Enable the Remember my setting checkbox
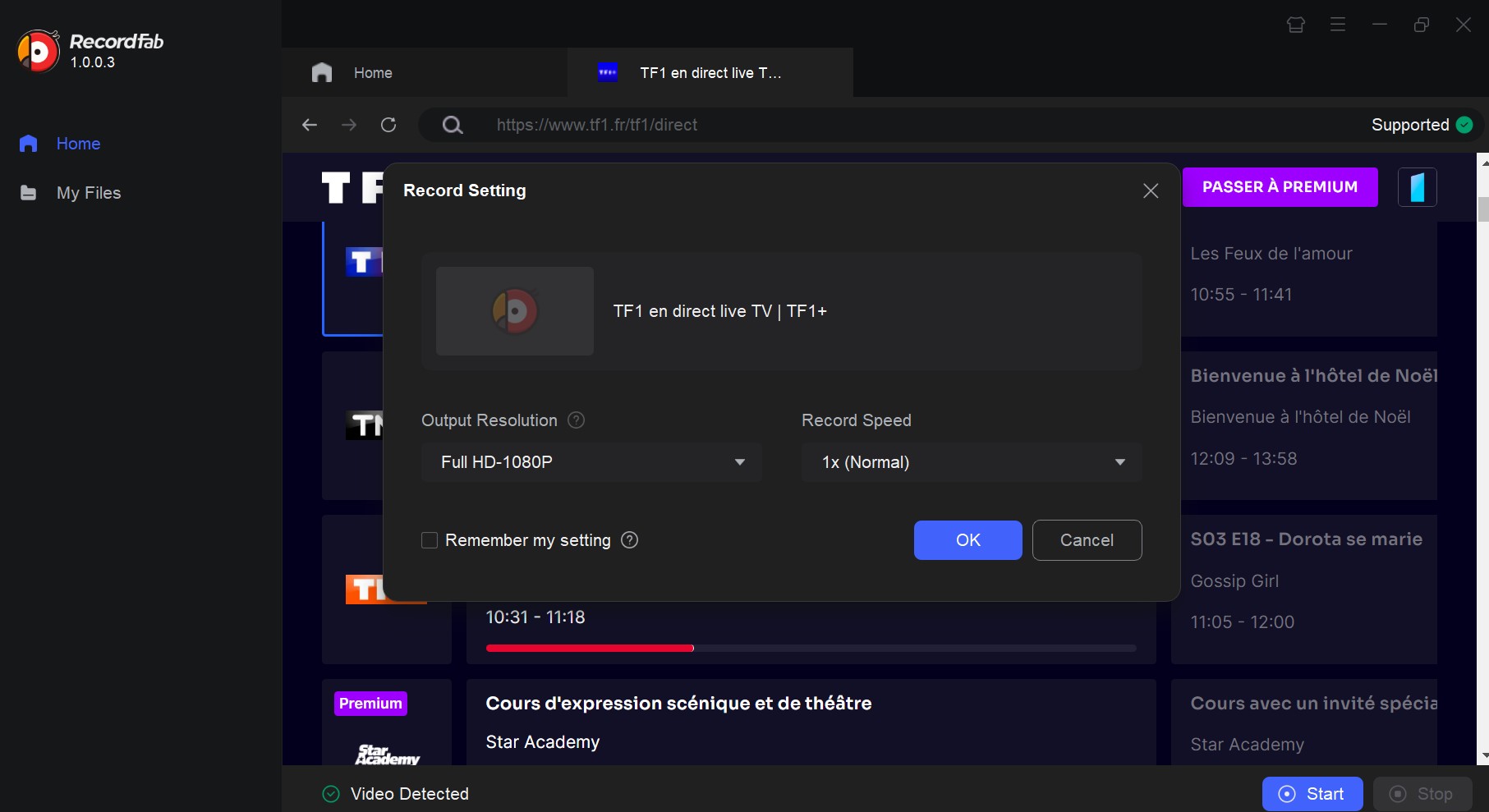The height and width of the screenshot is (812, 1489). click(430, 540)
